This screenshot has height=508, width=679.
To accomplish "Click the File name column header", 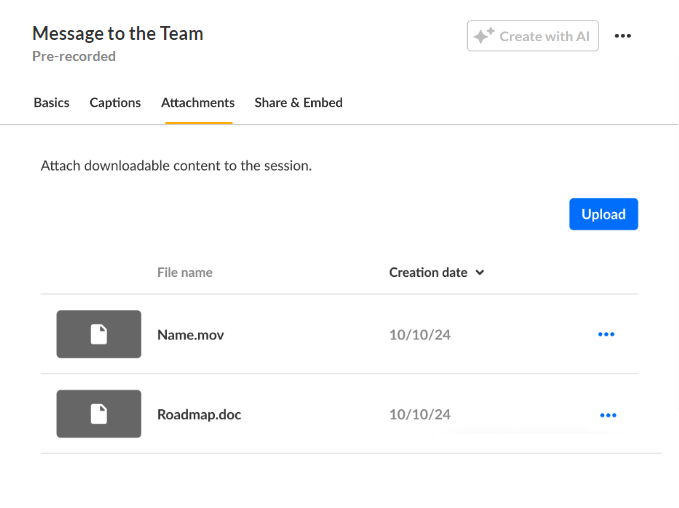I will (185, 272).
